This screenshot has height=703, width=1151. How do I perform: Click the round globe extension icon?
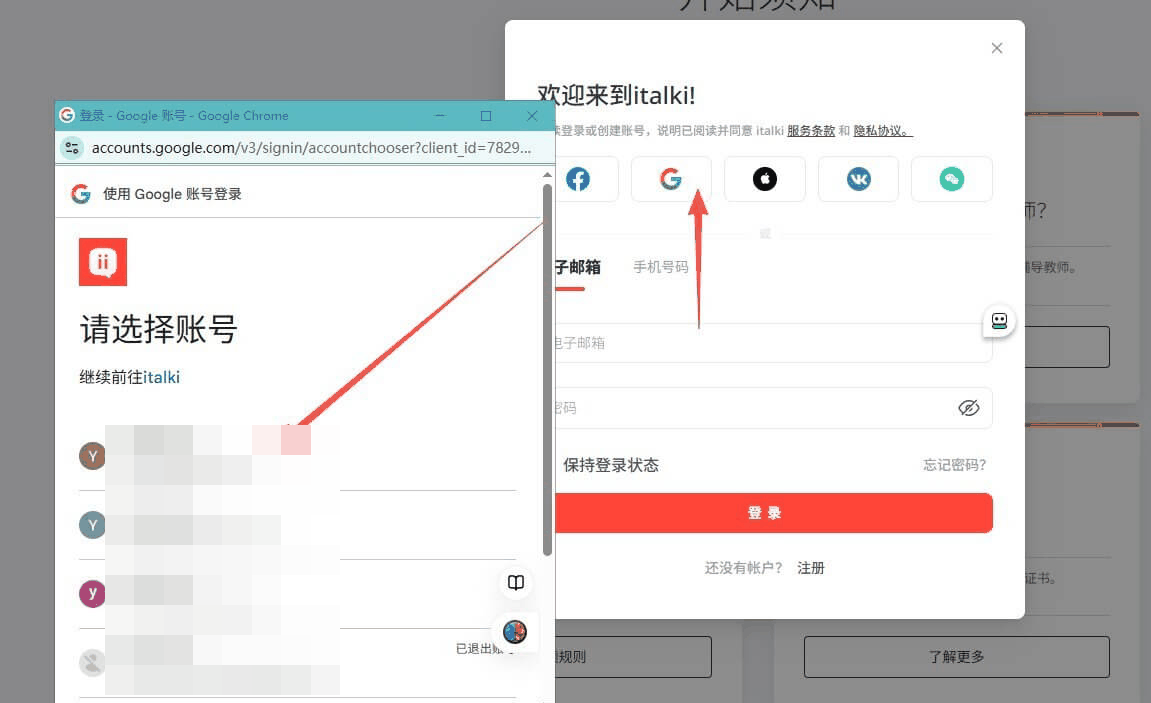coord(515,631)
